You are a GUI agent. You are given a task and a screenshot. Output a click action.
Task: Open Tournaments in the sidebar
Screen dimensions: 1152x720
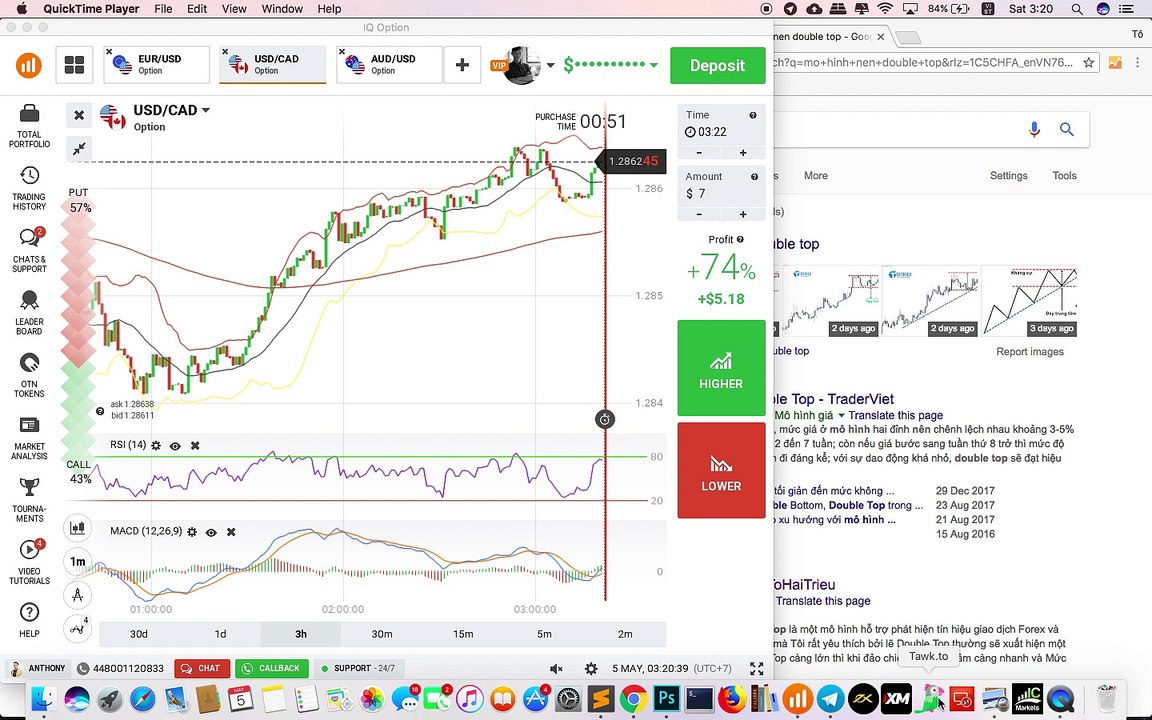[29, 500]
